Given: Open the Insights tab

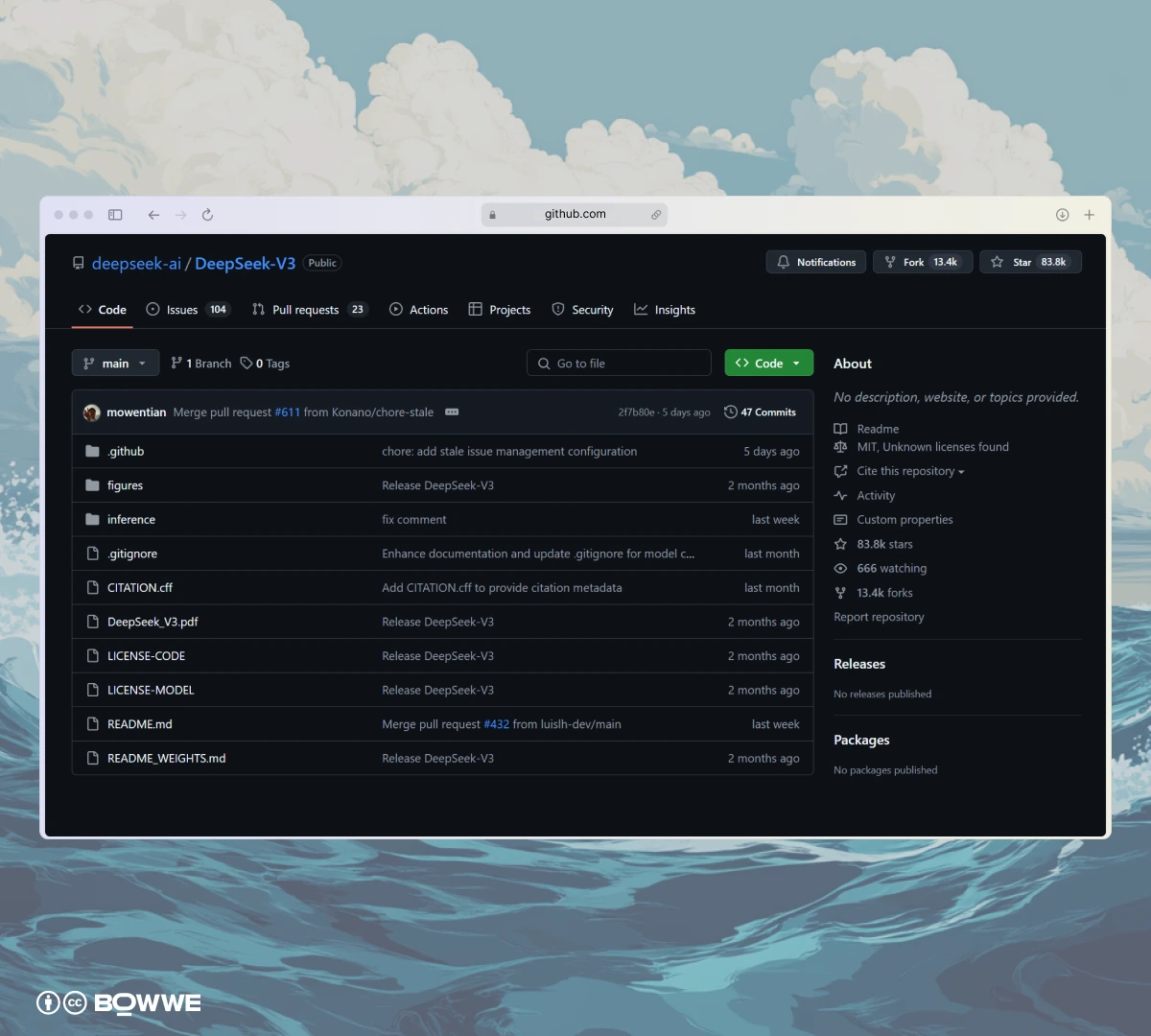Looking at the screenshot, I should (x=665, y=310).
